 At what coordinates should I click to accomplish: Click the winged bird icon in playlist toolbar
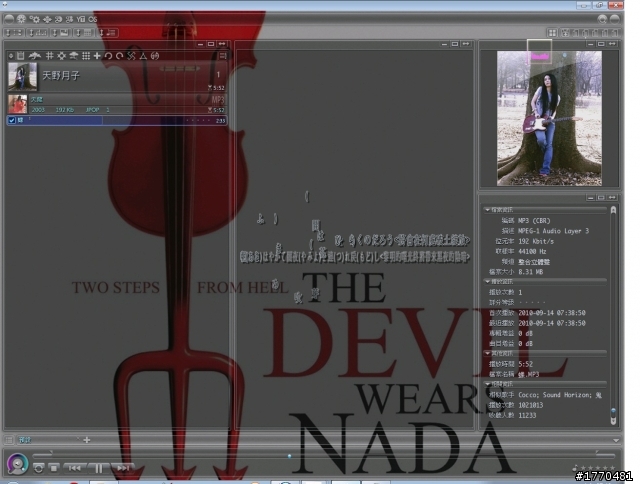[35, 56]
